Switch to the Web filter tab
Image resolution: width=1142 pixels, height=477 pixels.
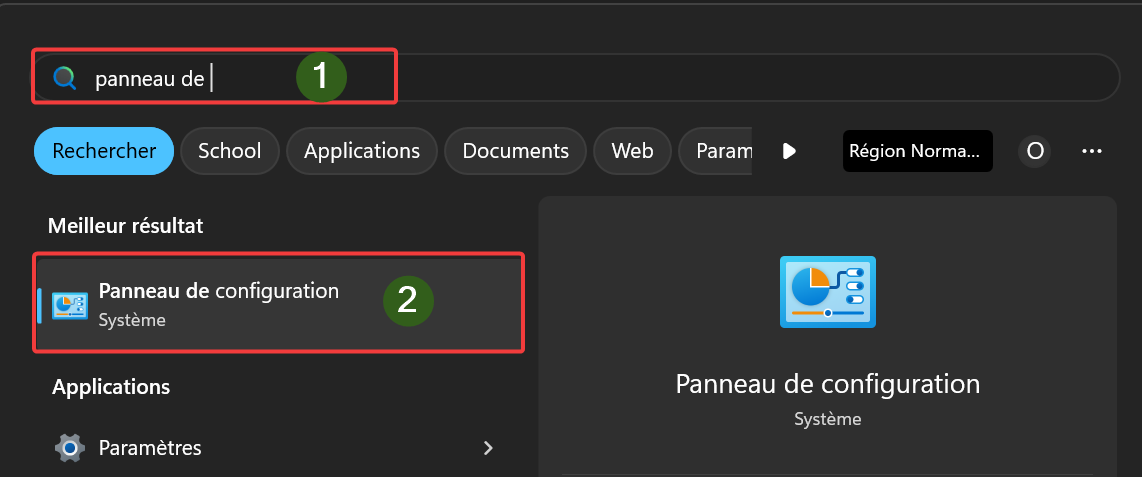[632, 151]
